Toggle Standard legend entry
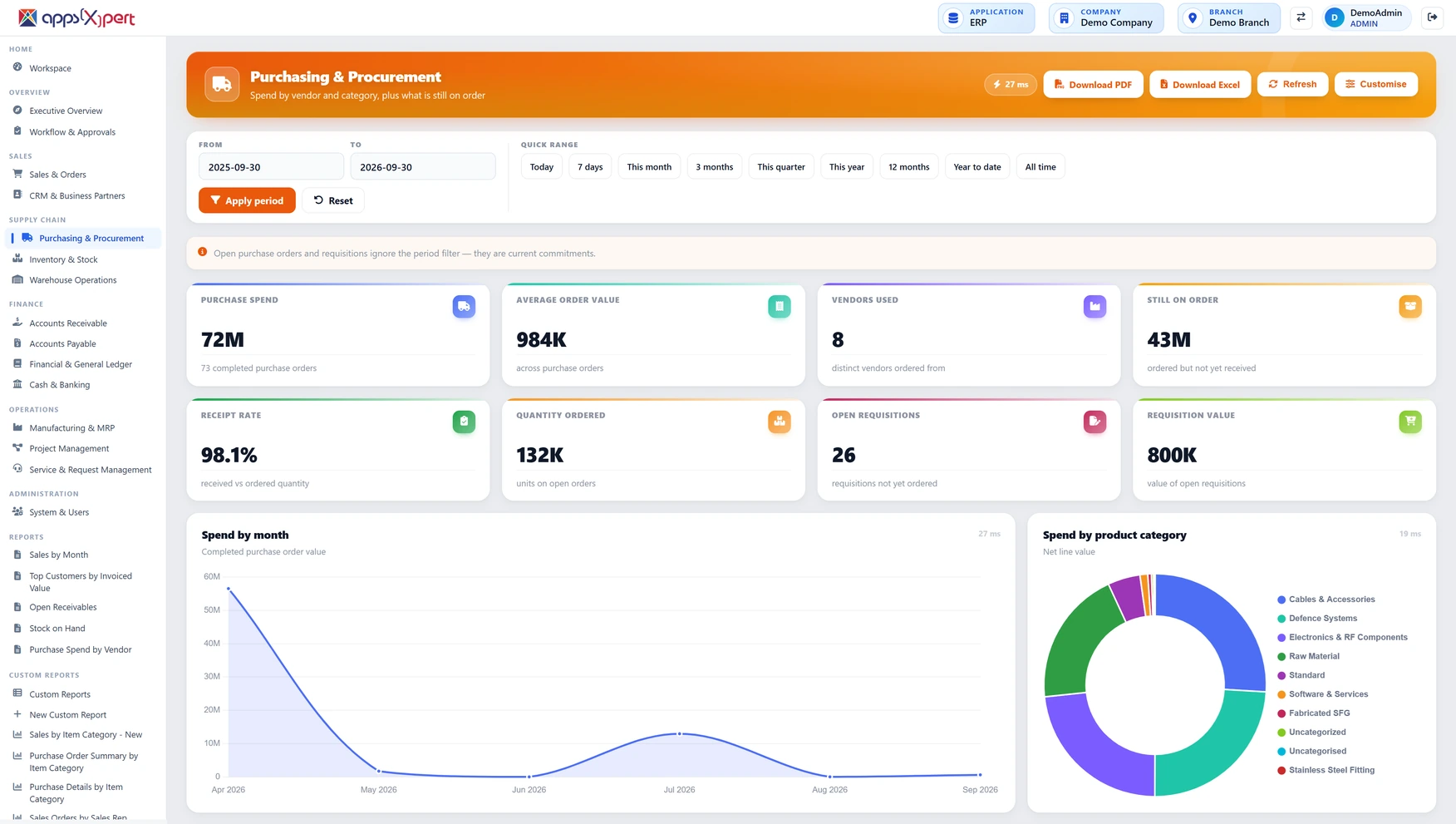The width and height of the screenshot is (1456, 824). tap(1301, 676)
